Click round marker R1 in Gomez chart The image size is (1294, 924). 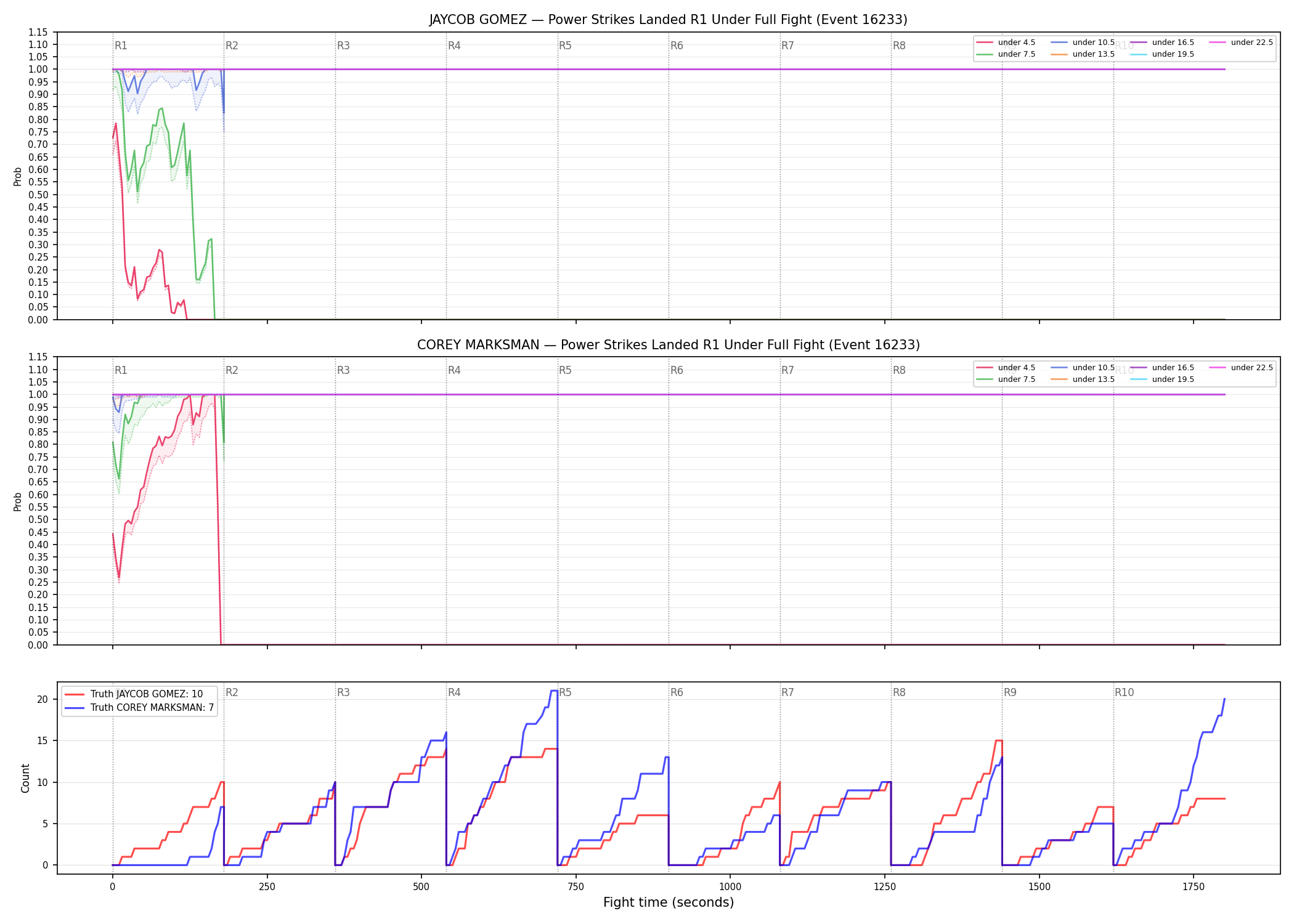121,46
